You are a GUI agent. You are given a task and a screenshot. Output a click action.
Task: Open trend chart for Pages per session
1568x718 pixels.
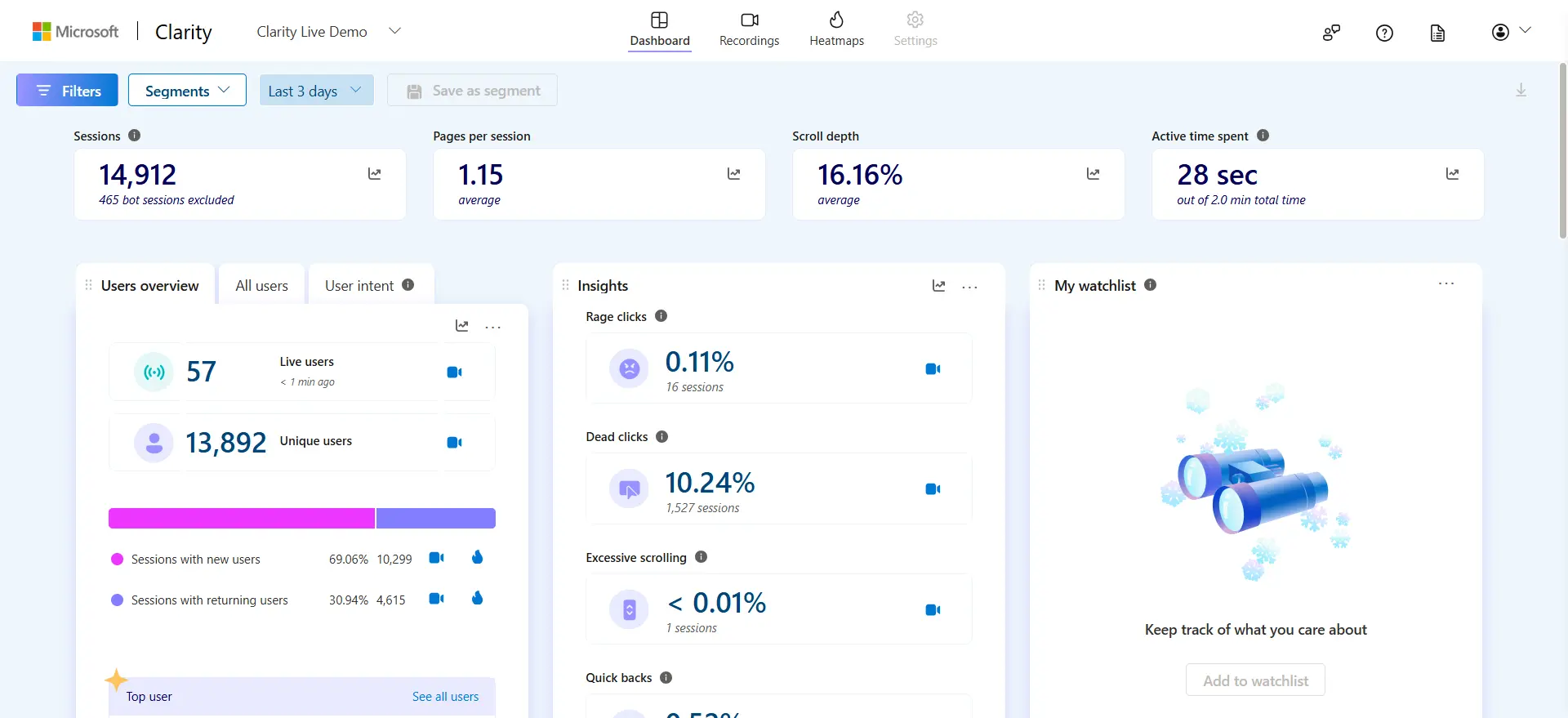click(x=734, y=173)
